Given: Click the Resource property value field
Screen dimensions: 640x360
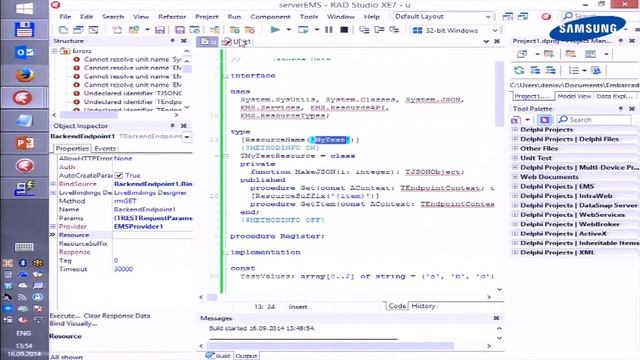Looking at the screenshot, I should (152, 235).
